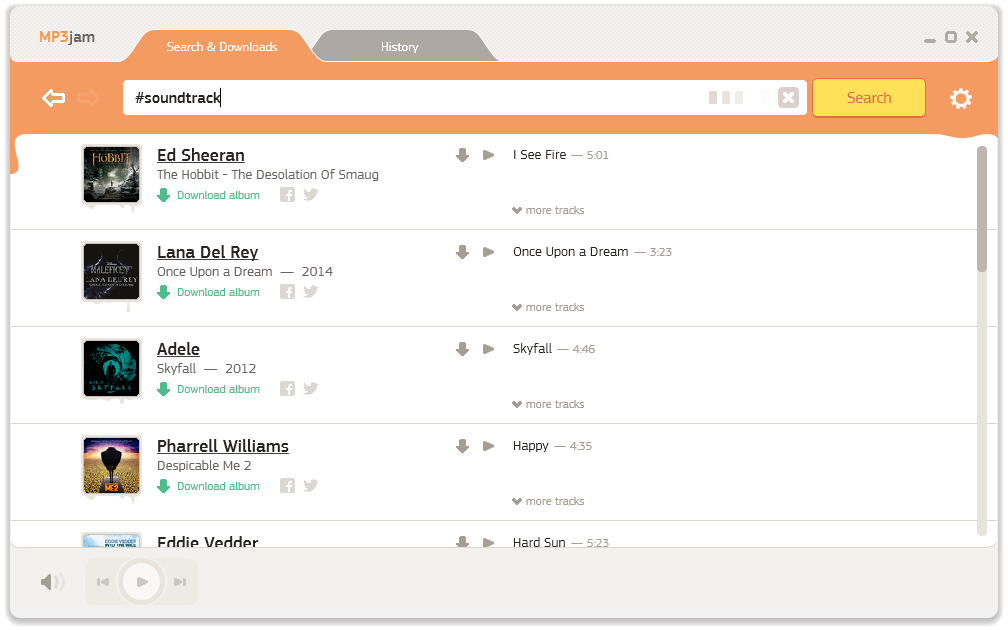
Task: Download the Once Upon a Dream track
Action: click(462, 252)
